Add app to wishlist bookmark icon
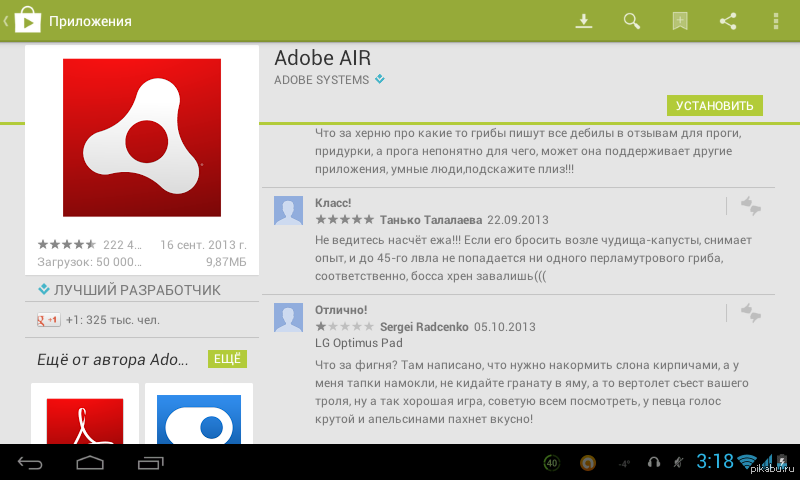The width and height of the screenshot is (800, 480). click(680, 21)
